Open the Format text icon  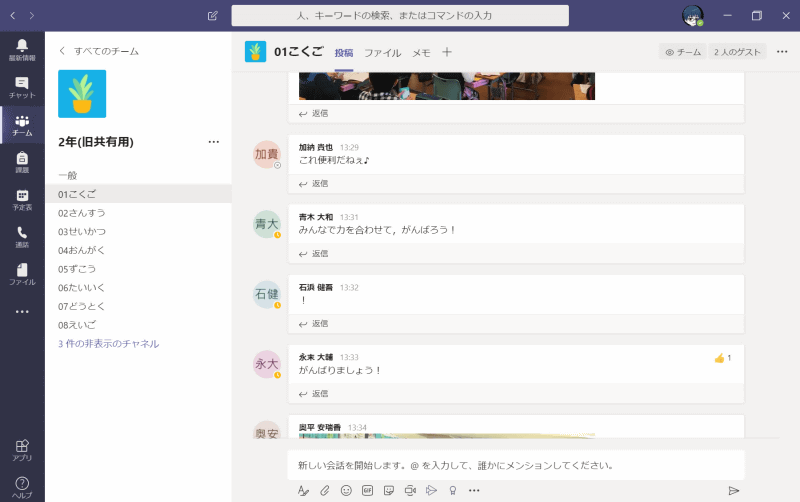coord(303,490)
